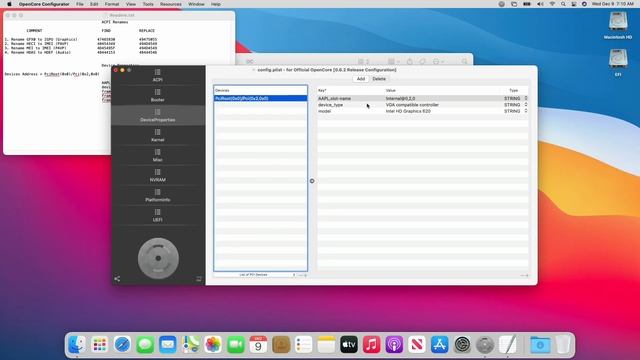Click the list icon at sidebar bottom right

(x=199, y=279)
